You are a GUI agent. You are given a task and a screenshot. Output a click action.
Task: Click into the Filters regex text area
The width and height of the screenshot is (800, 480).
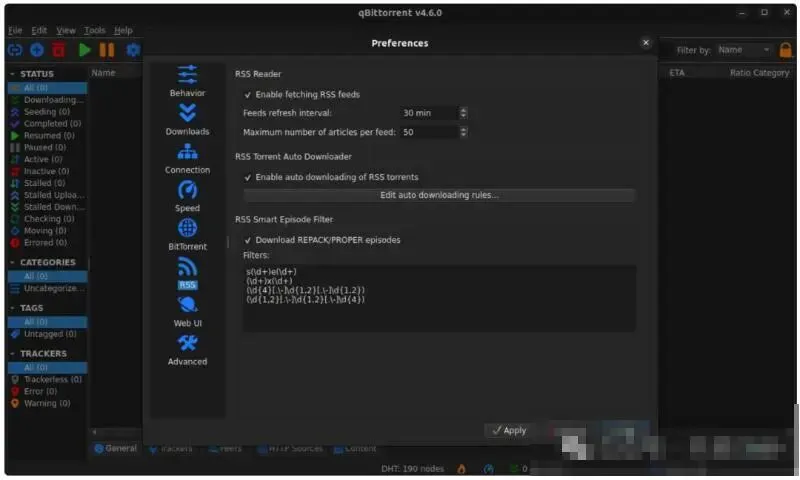point(439,298)
